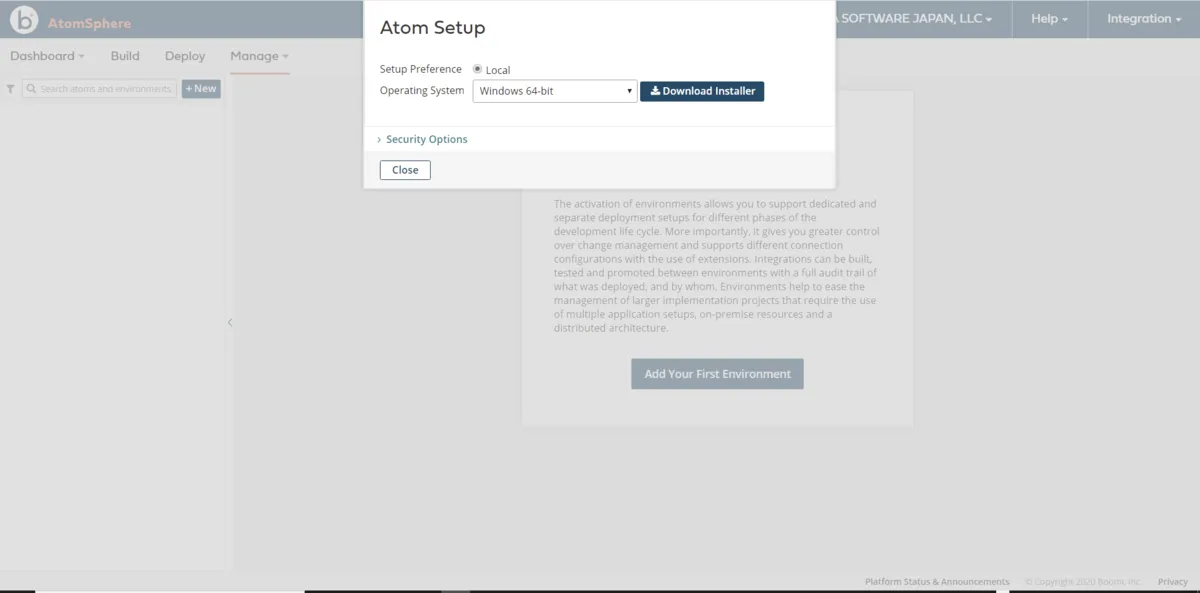The height and width of the screenshot is (593, 1200).
Task: Collapse the left sidebar panel arrow
Action: pos(229,322)
